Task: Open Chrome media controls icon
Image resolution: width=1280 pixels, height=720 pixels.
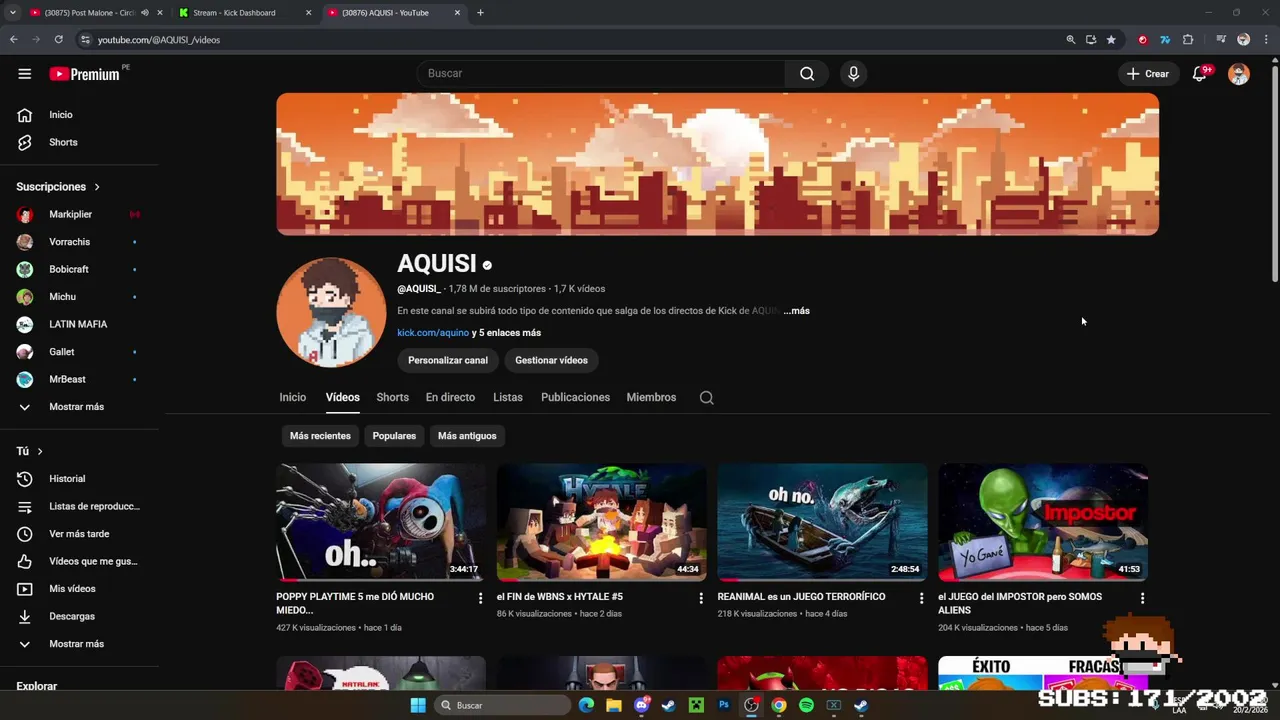Action: coord(1221,39)
